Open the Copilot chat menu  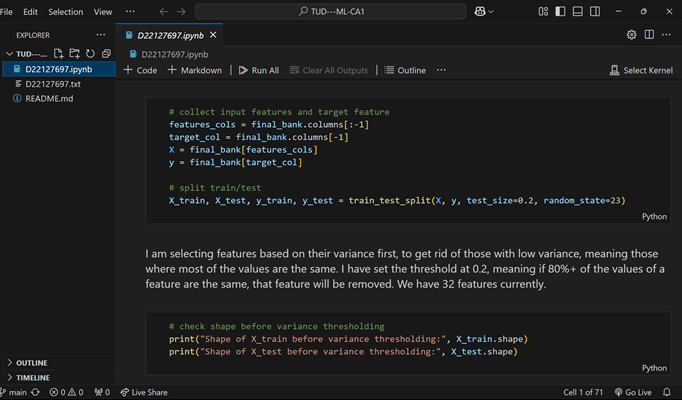[x=484, y=12]
